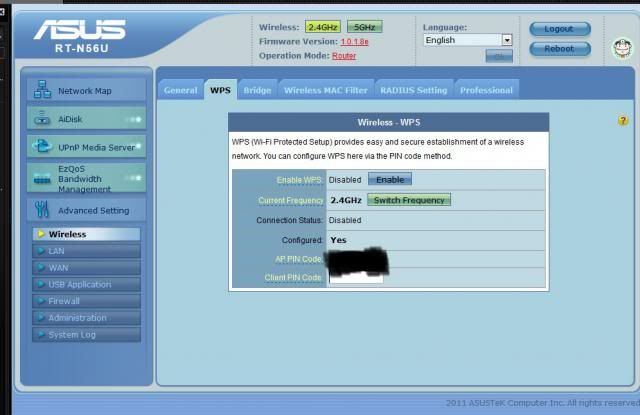The width and height of the screenshot is (640, 415).
Task: Click the UPnP Media Server text label
Action: click(x=96, y=147)
